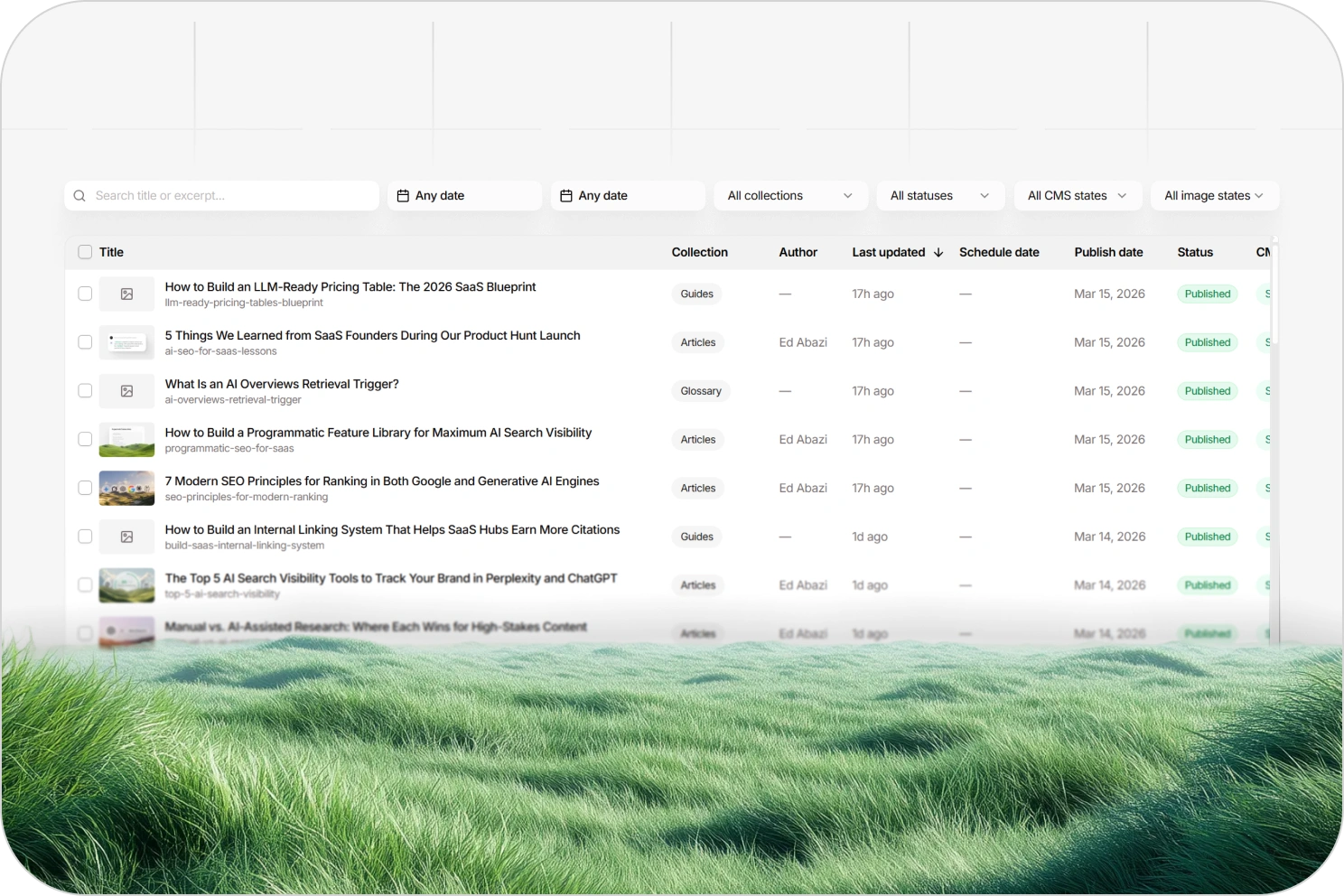Click the sort arrow next to Last updated
The height and width of the screenshot is (896, 1344).
click(938, 252)
